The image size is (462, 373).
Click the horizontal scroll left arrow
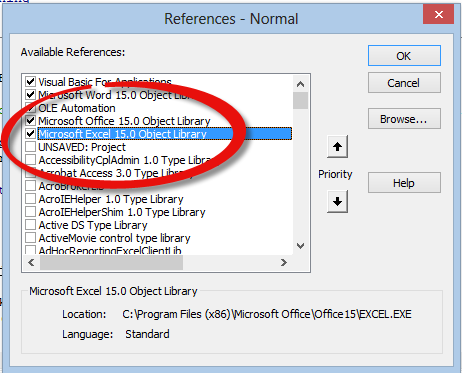tap(31, 263)
